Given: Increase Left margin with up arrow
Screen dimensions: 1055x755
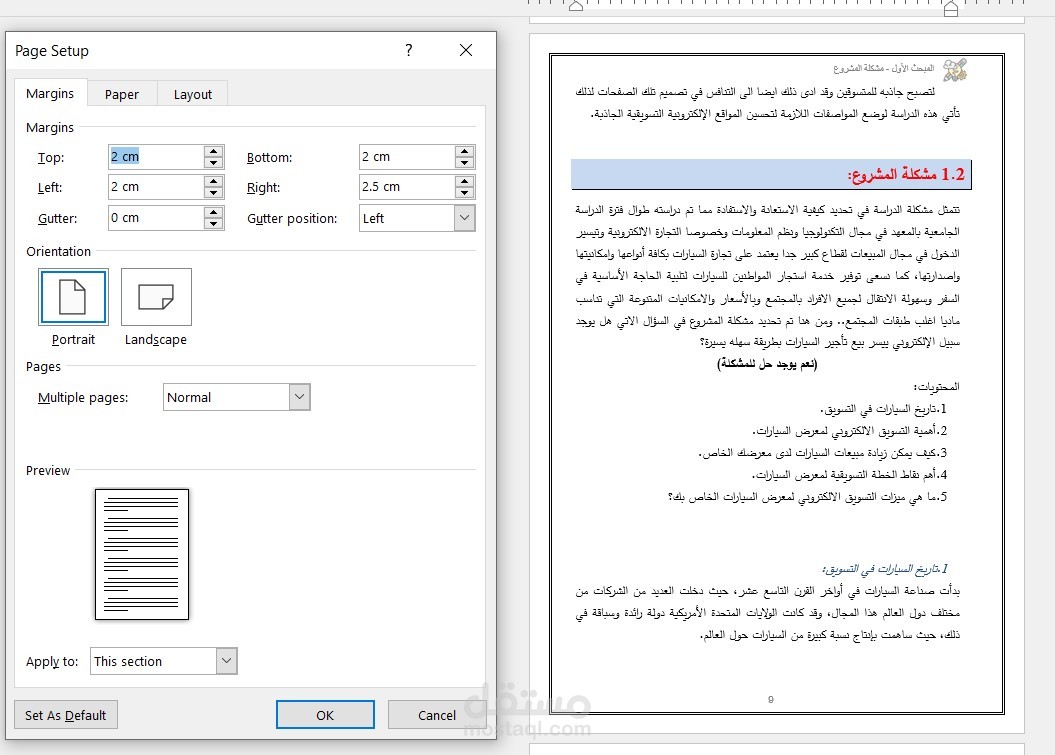Looking at the screenshot, I should click(213, 182).
